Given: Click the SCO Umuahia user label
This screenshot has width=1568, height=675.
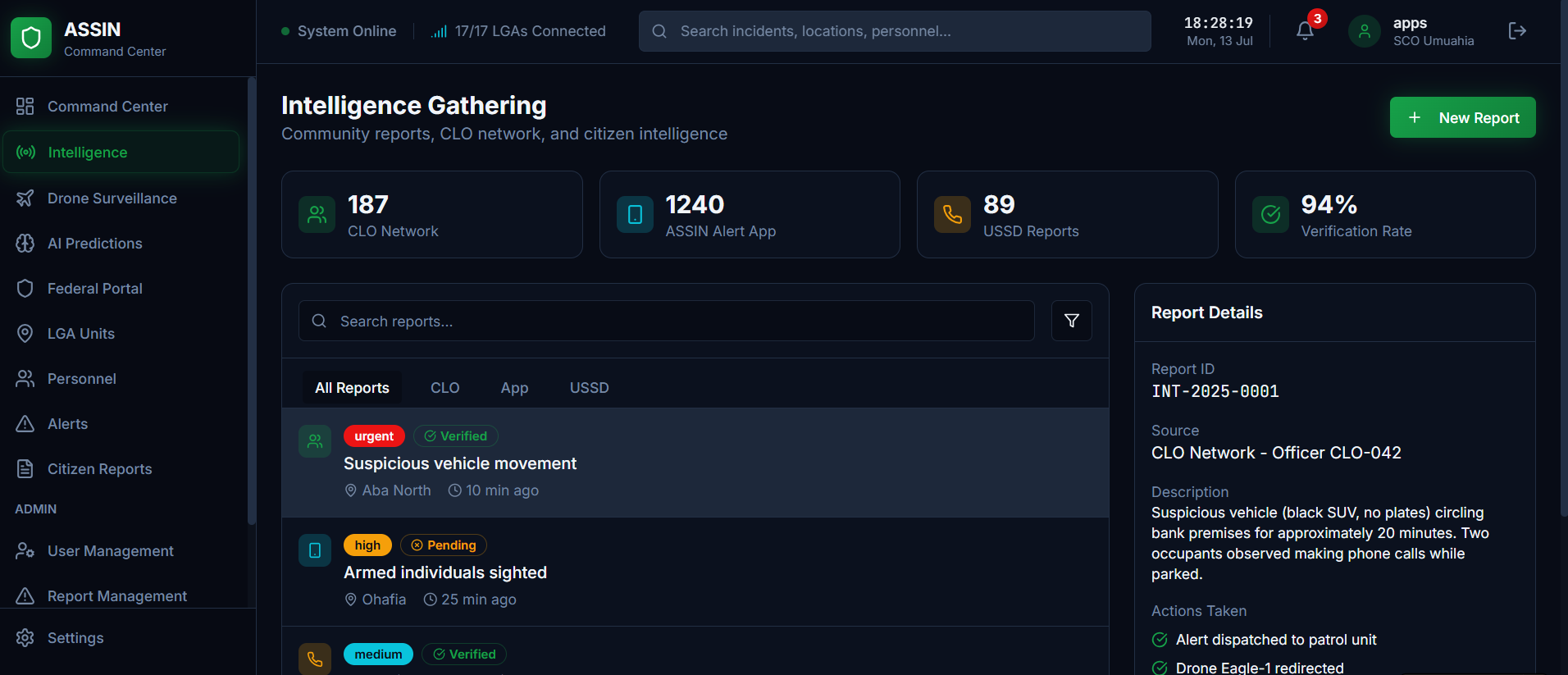Looking at the screenshot, I should (x=1434, y=41).
